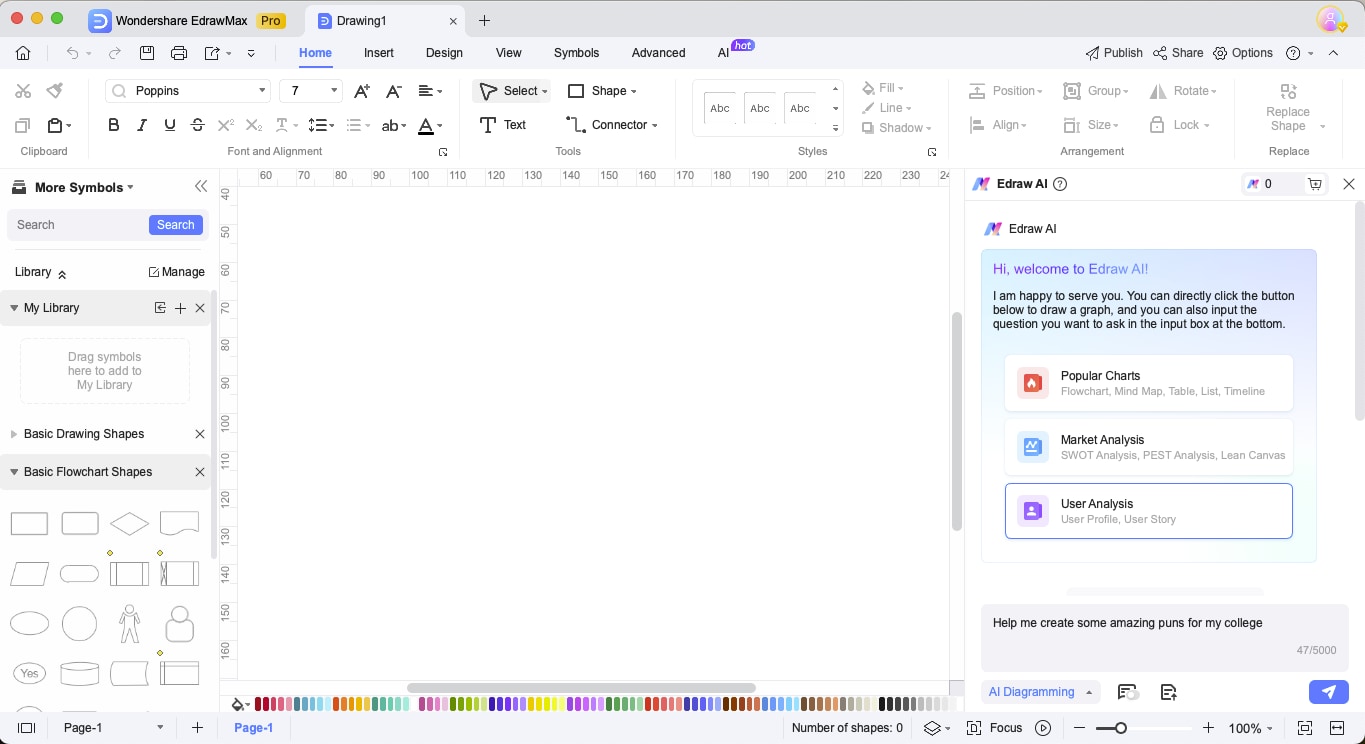Undo the last action
Image resolution: width=1365 pixels, height=744 pixels.
pyautogui.click(x=72, y=53)
